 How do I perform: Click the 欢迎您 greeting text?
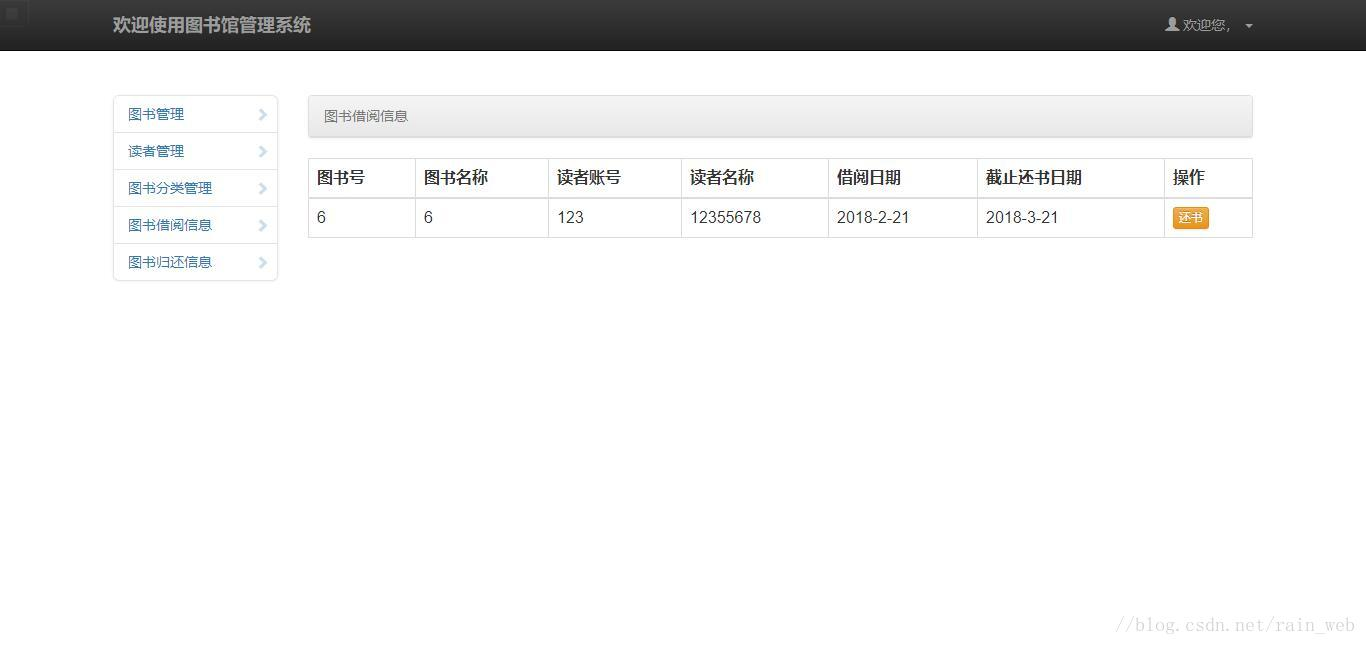pyautogui.click(x=1206, y=25)
